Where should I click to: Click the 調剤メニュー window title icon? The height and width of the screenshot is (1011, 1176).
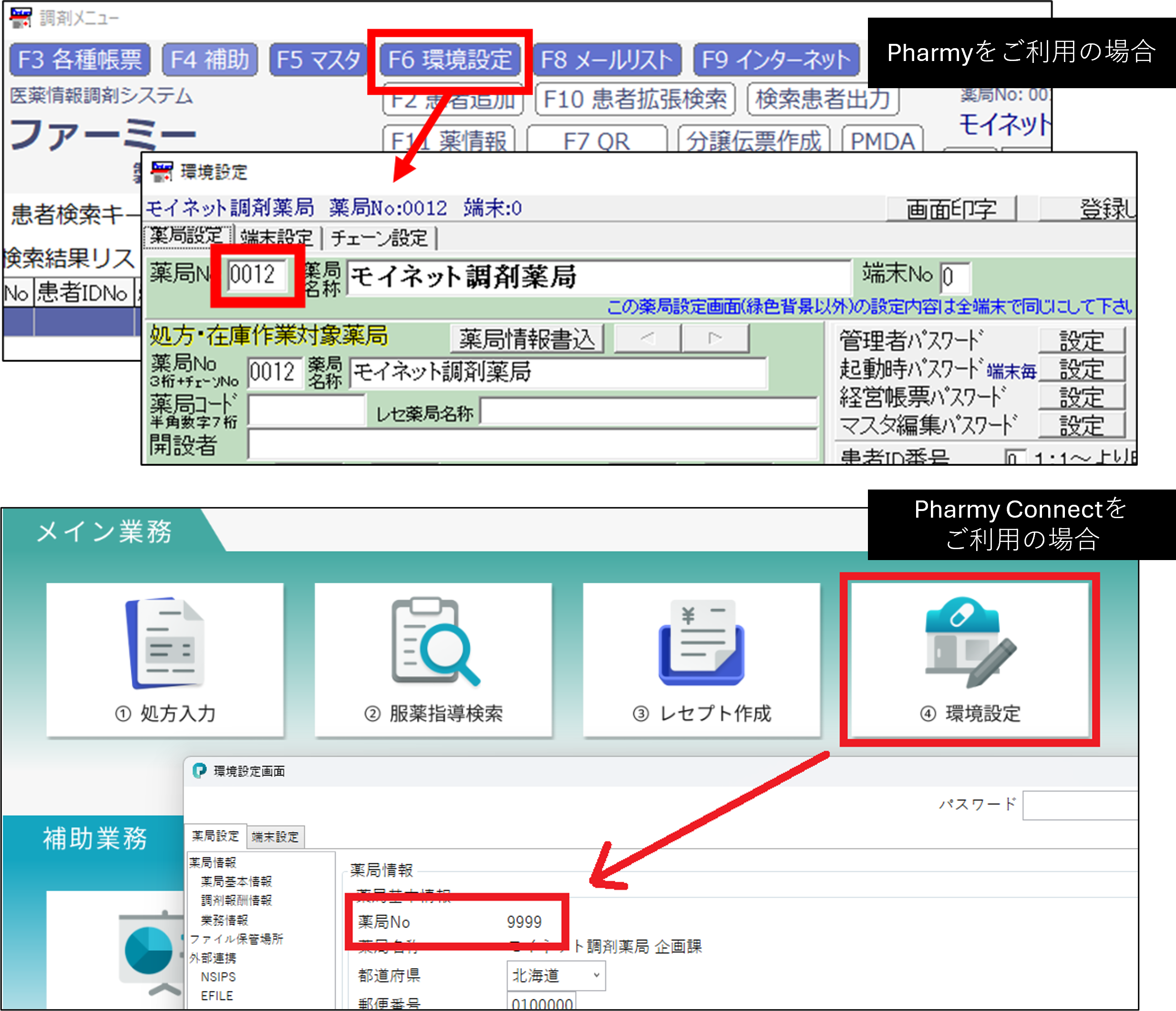click(x=21, y=18)
